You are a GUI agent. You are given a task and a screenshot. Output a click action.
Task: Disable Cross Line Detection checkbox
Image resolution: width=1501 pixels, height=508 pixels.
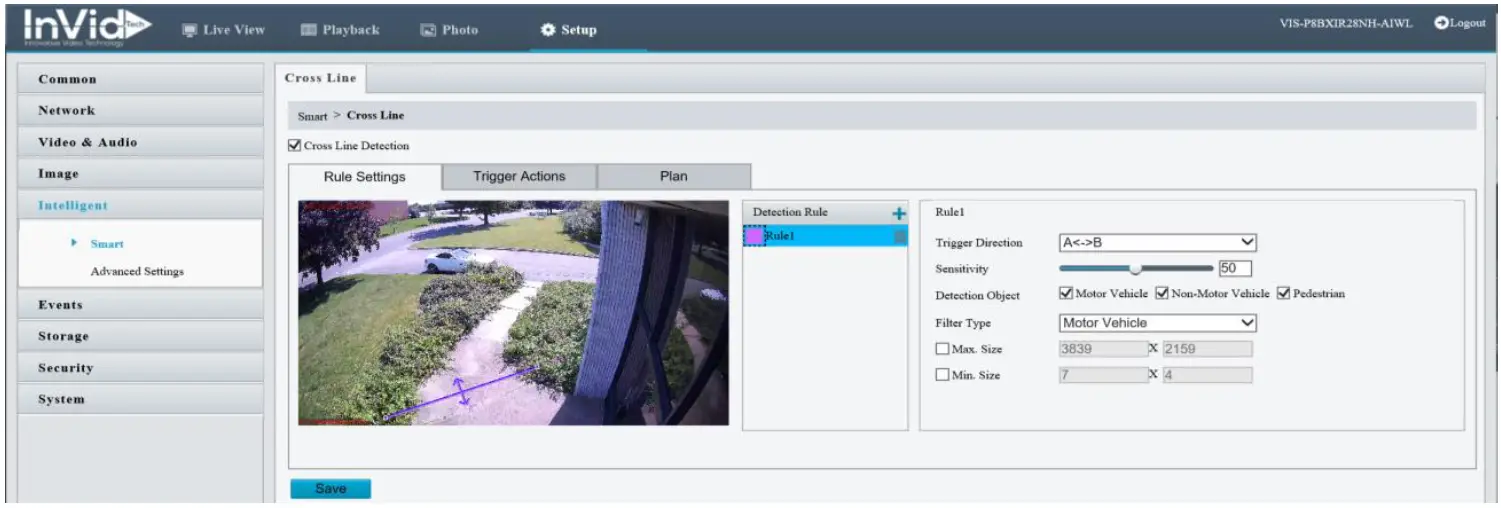click(x=295, y=145)
